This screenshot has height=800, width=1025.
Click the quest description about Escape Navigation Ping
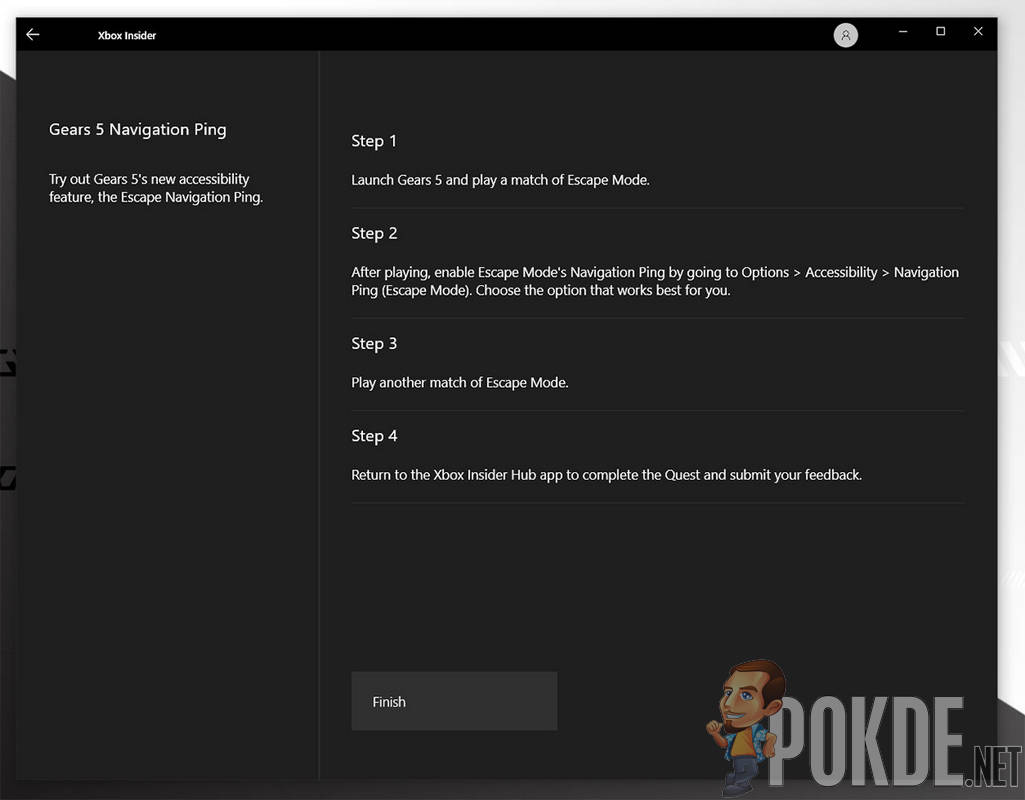(x=156, y=188)
